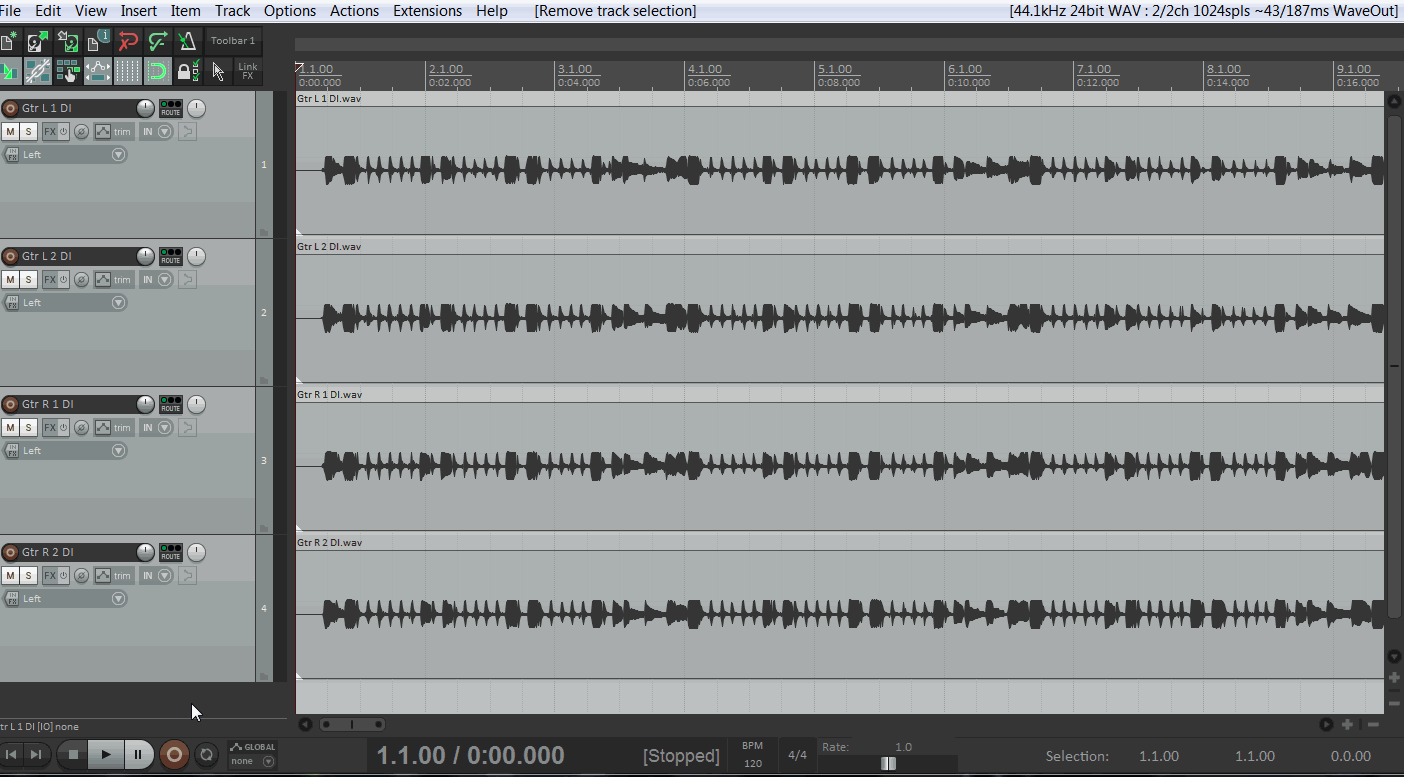Open the Insert menu

[138, 11]
